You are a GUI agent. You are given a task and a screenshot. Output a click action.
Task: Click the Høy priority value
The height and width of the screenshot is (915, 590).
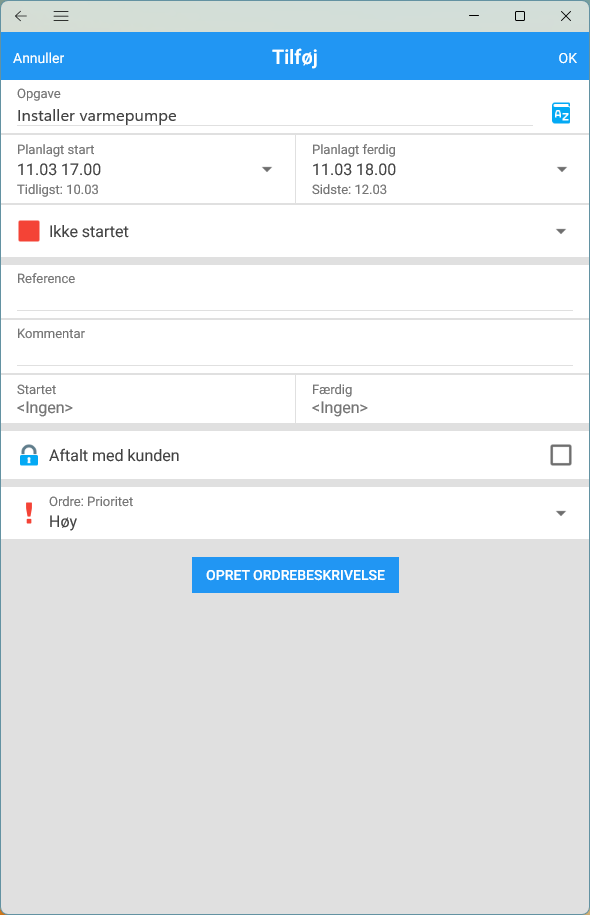tap(63, 522)
